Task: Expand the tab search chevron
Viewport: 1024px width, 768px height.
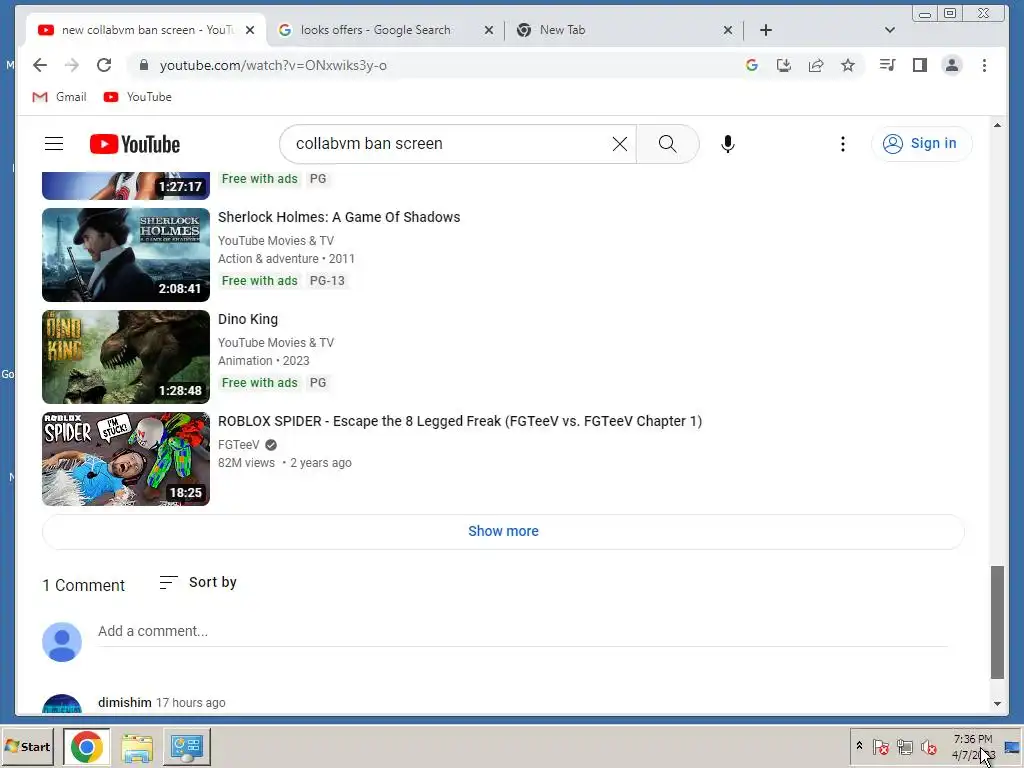Action: click(889, 30)
